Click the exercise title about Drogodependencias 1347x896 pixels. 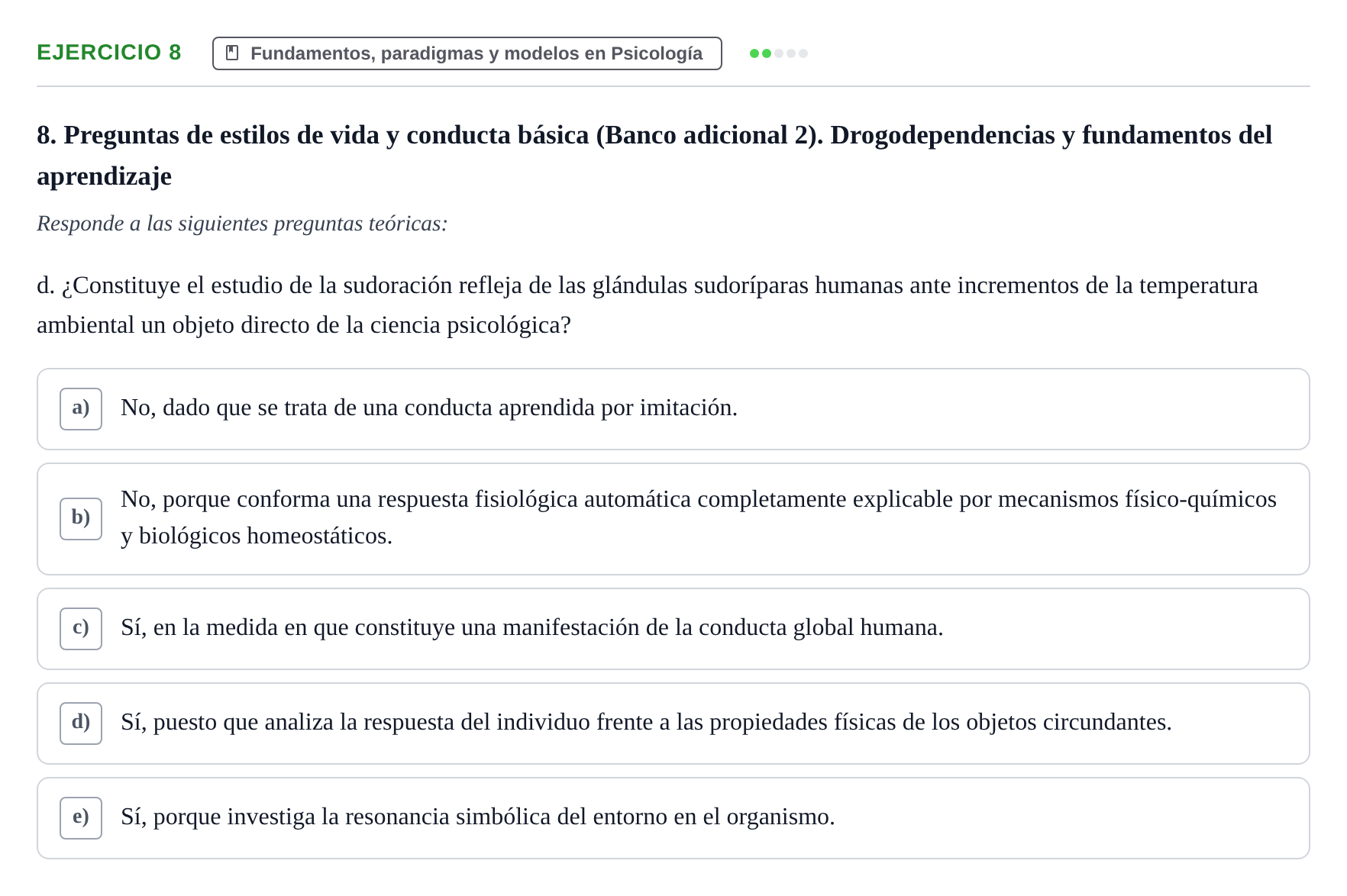654,156
